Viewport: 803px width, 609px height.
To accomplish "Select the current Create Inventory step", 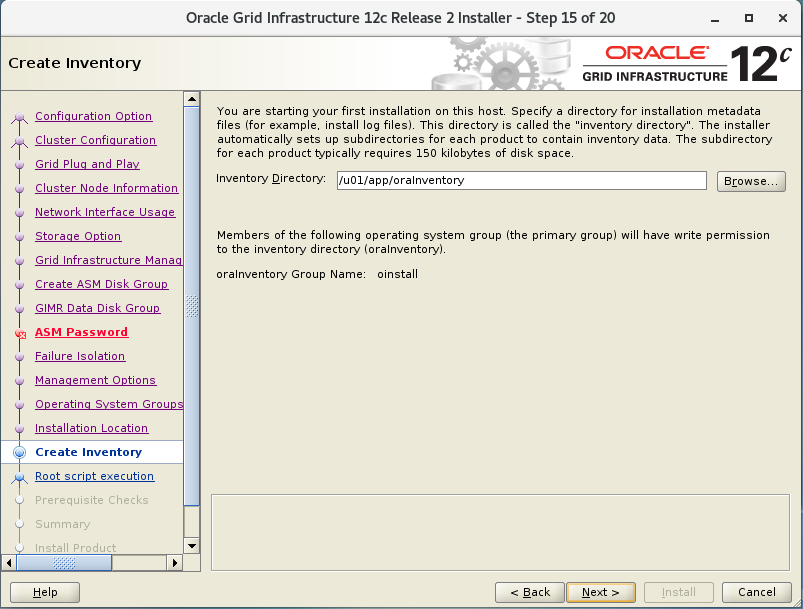I will coord(89,452).
